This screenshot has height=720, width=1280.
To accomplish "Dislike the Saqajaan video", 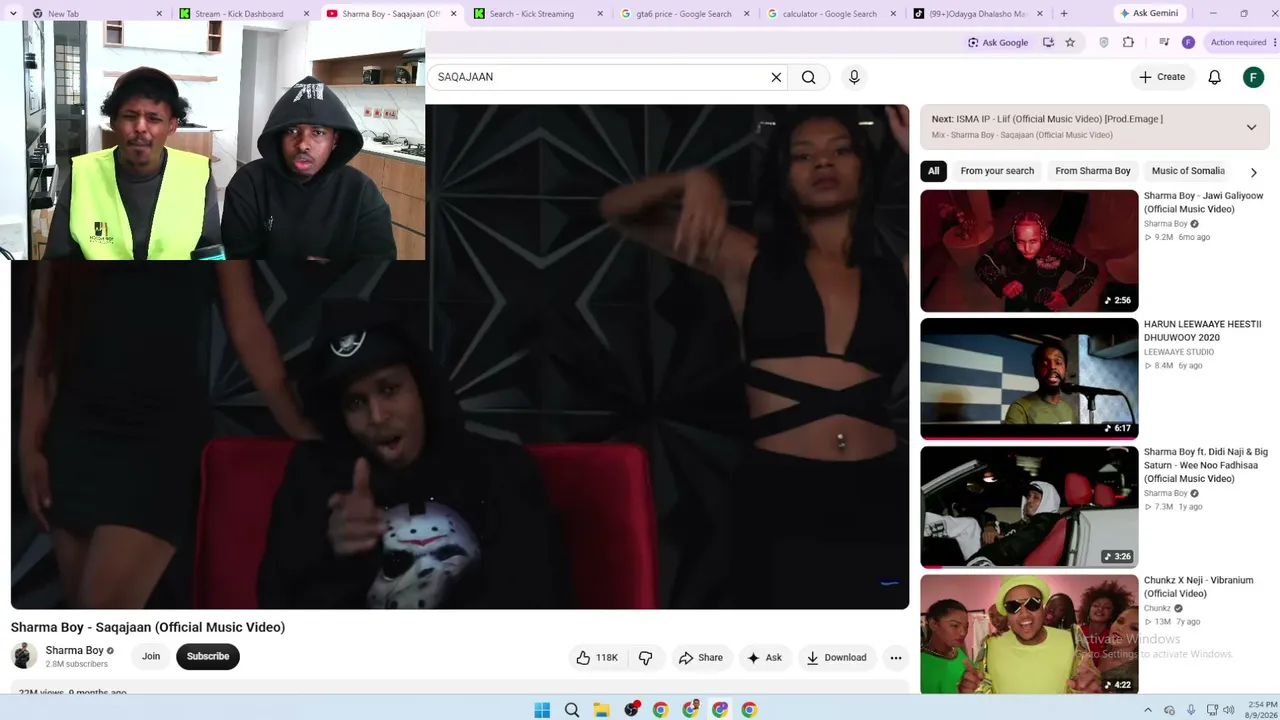I will coord(645,657).
